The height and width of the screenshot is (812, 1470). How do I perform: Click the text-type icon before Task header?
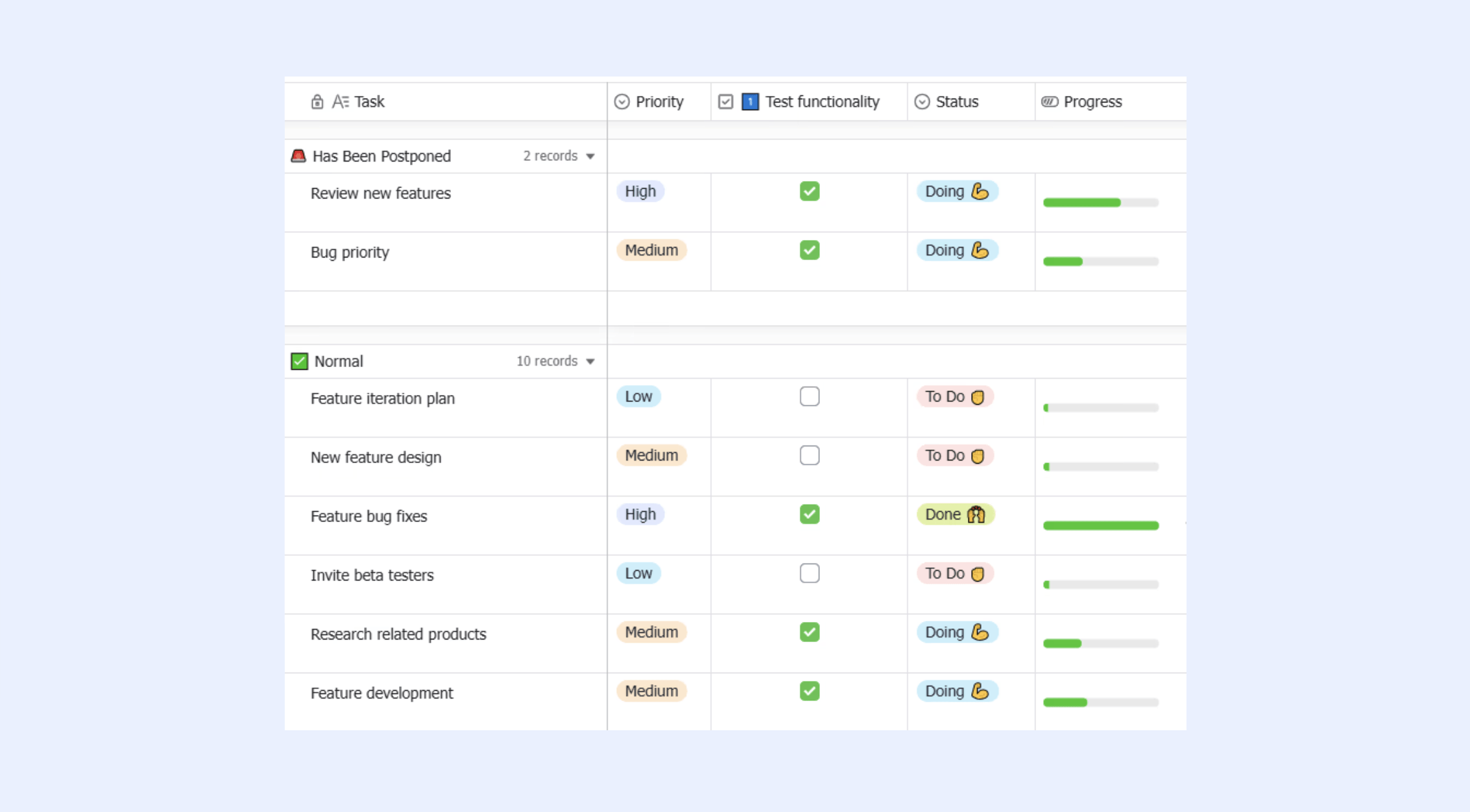click(340, 102)
